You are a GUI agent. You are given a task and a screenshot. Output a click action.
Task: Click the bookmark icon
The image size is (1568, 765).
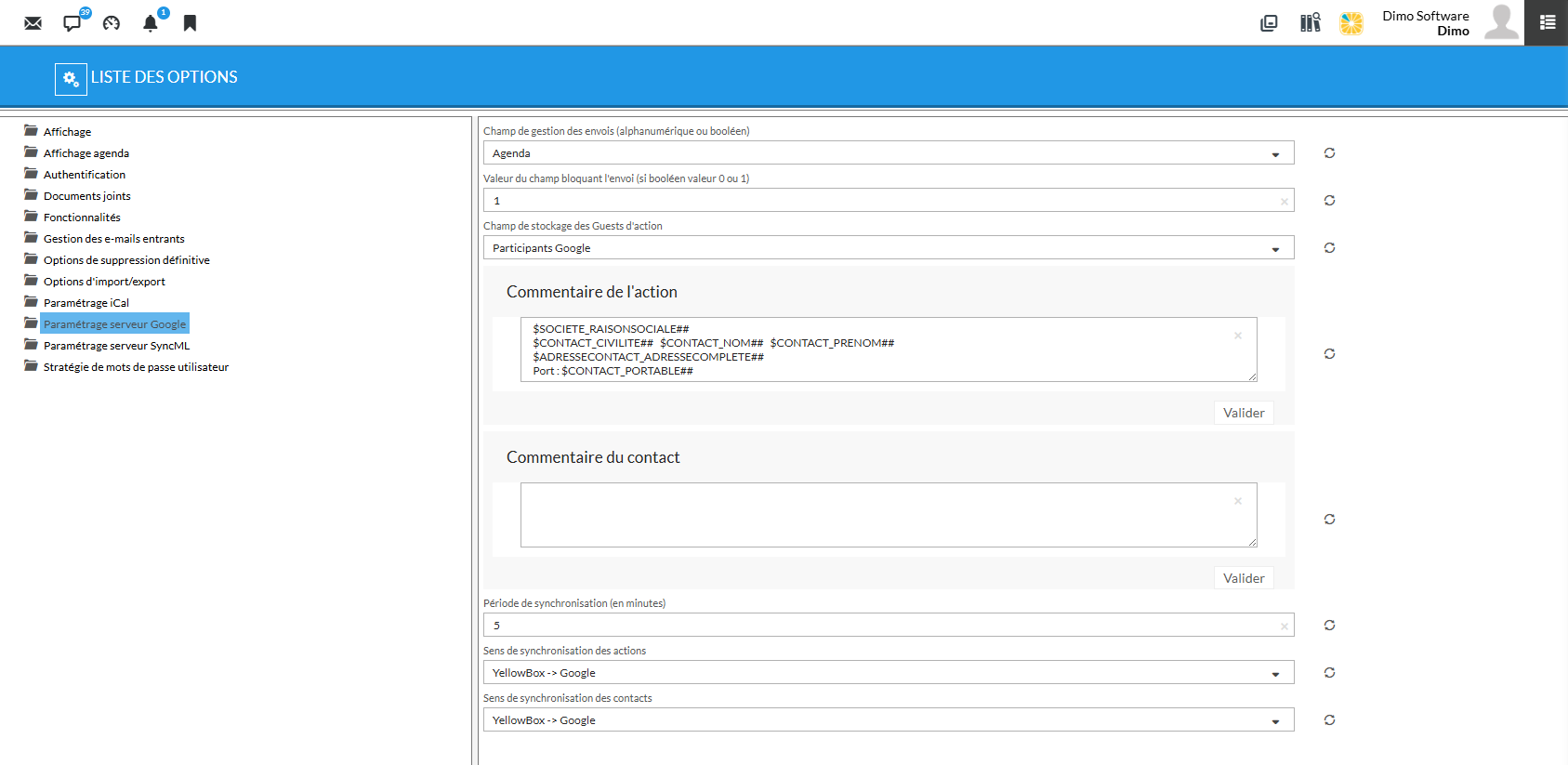pos(190,23)
